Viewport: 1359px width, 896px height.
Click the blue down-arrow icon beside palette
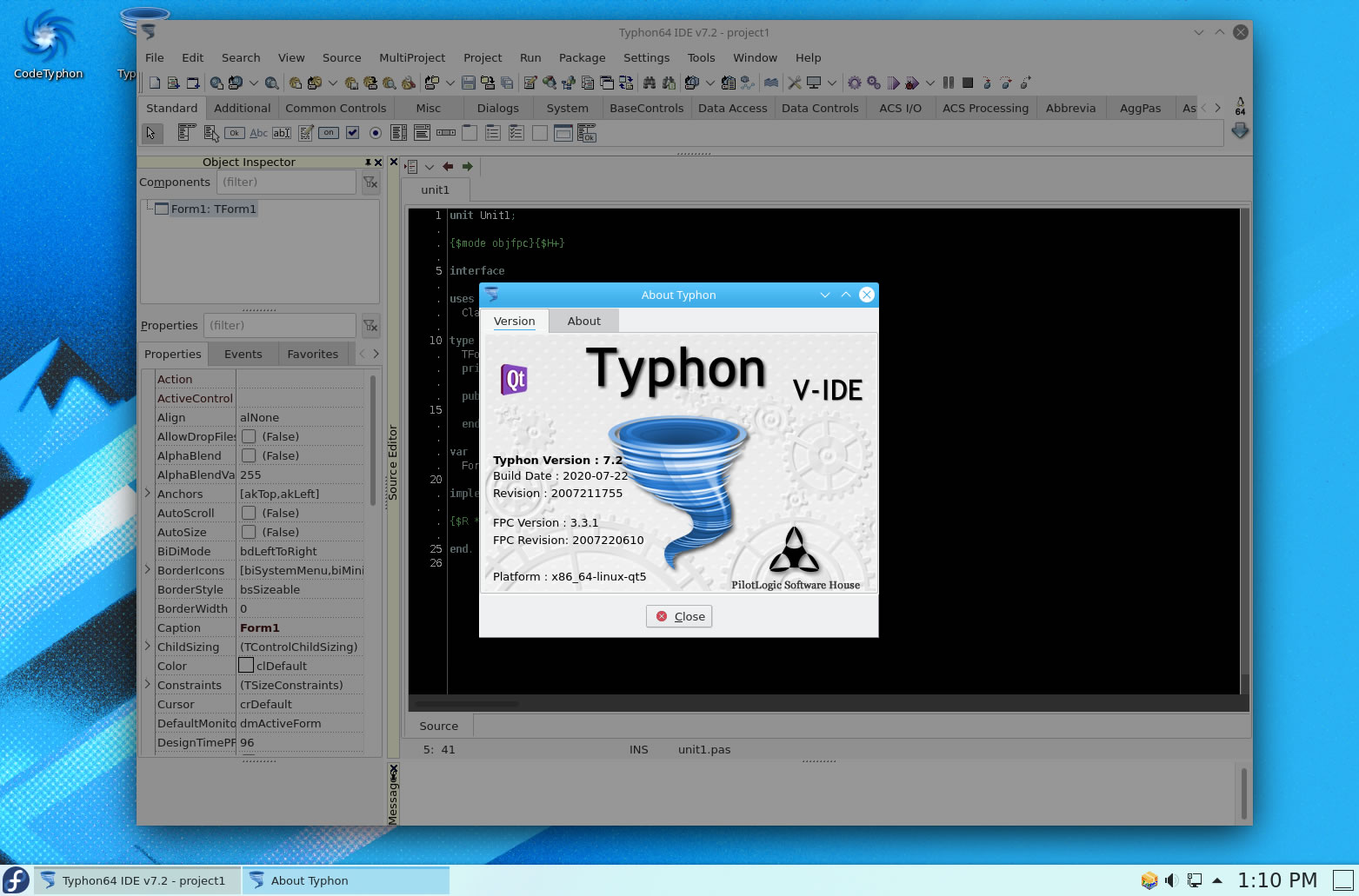(x=1240, y=130)
